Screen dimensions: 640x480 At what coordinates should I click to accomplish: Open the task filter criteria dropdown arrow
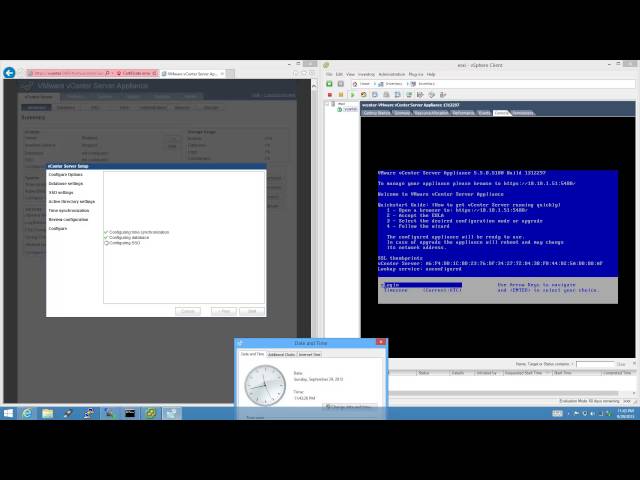[572, 364]
